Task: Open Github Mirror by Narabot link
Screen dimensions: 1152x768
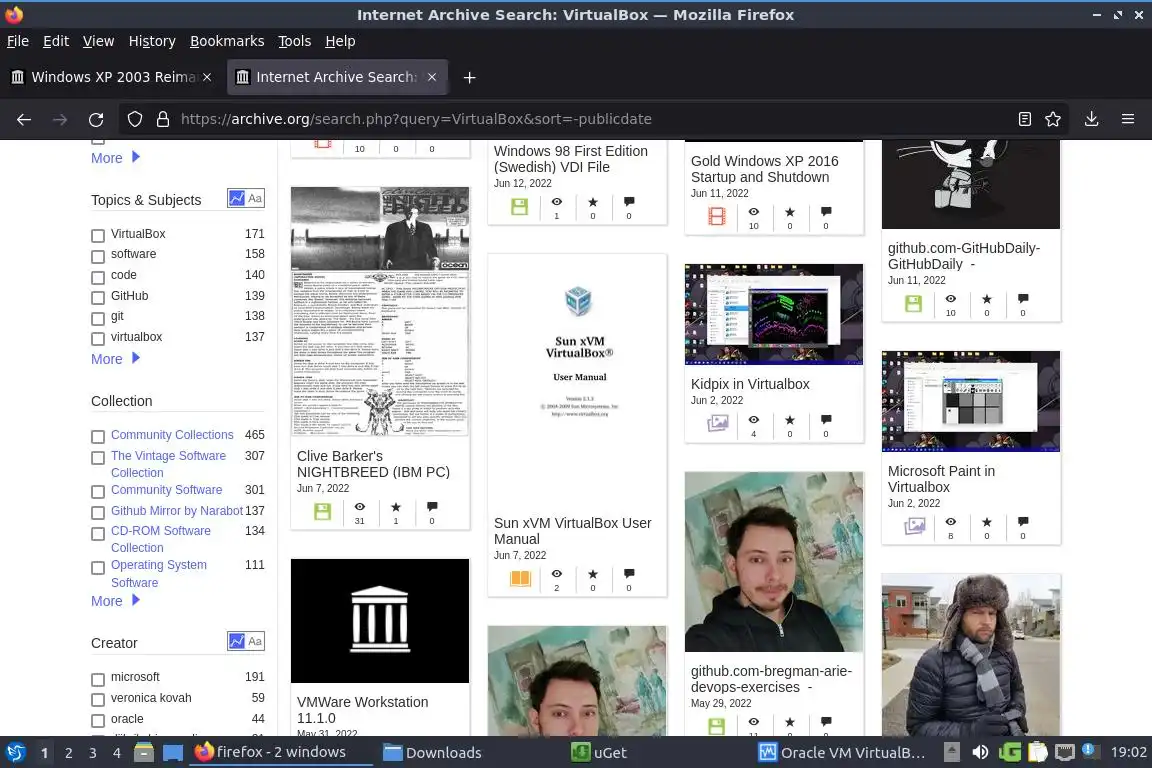Action: click(177, 510)
